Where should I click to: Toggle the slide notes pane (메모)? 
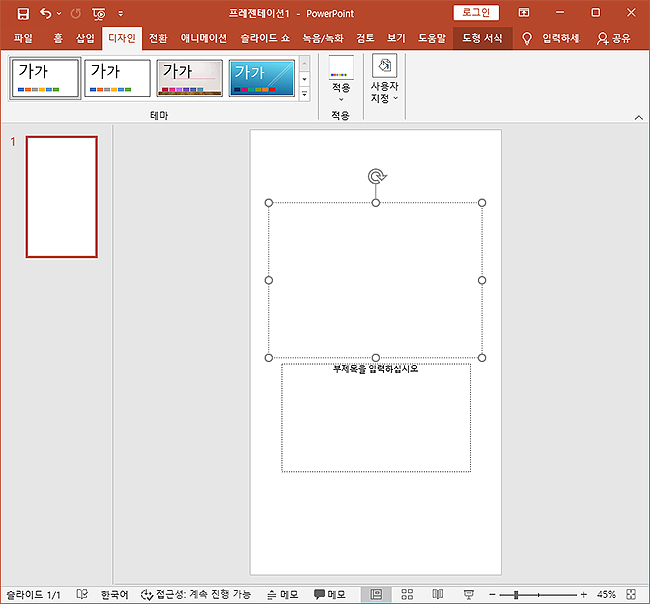pos(283,595)
